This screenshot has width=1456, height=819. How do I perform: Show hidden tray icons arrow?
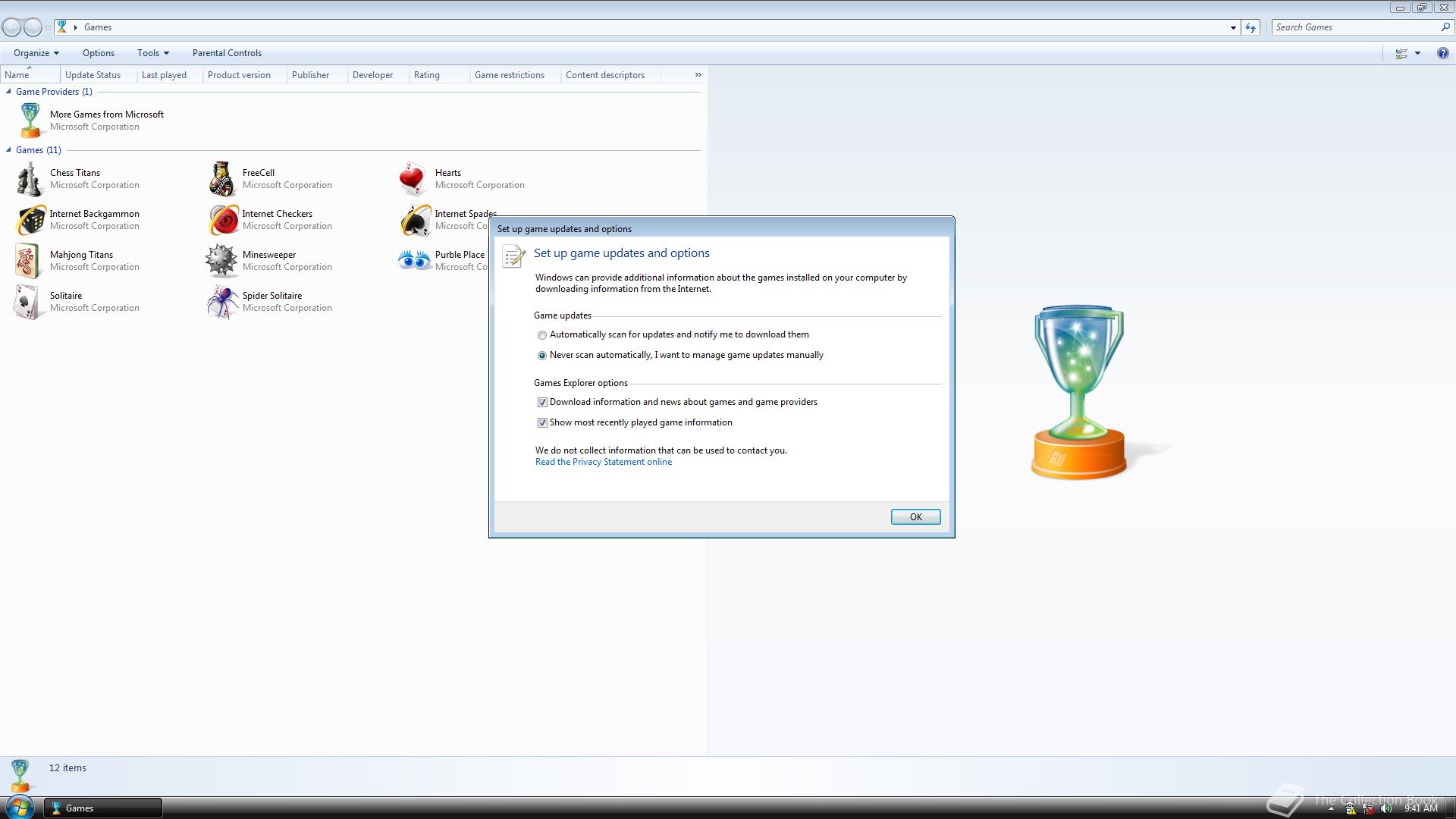(x=1330, y=808)
